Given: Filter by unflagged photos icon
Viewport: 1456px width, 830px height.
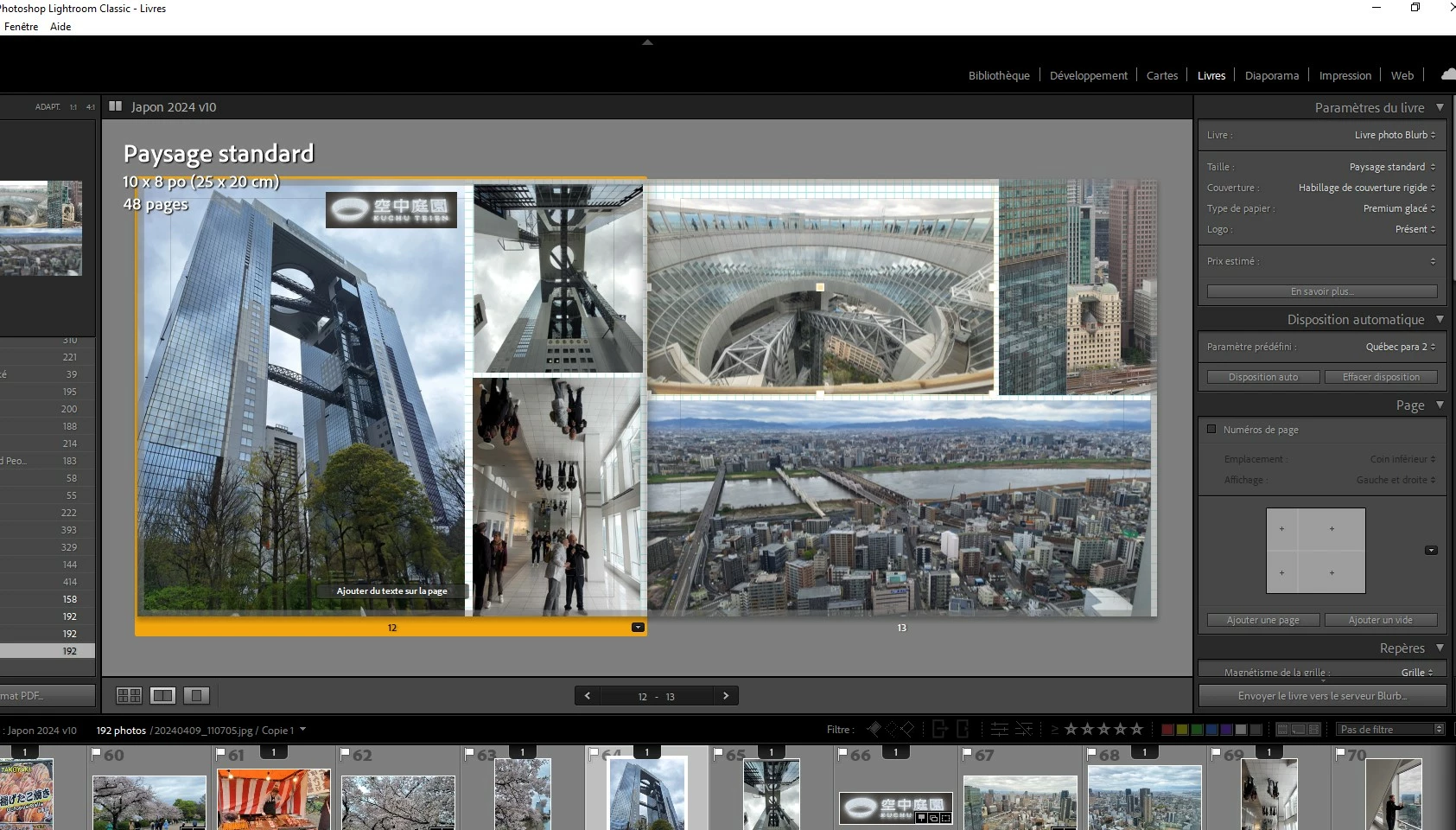Looking at the screenshot, I should [892, 729].
